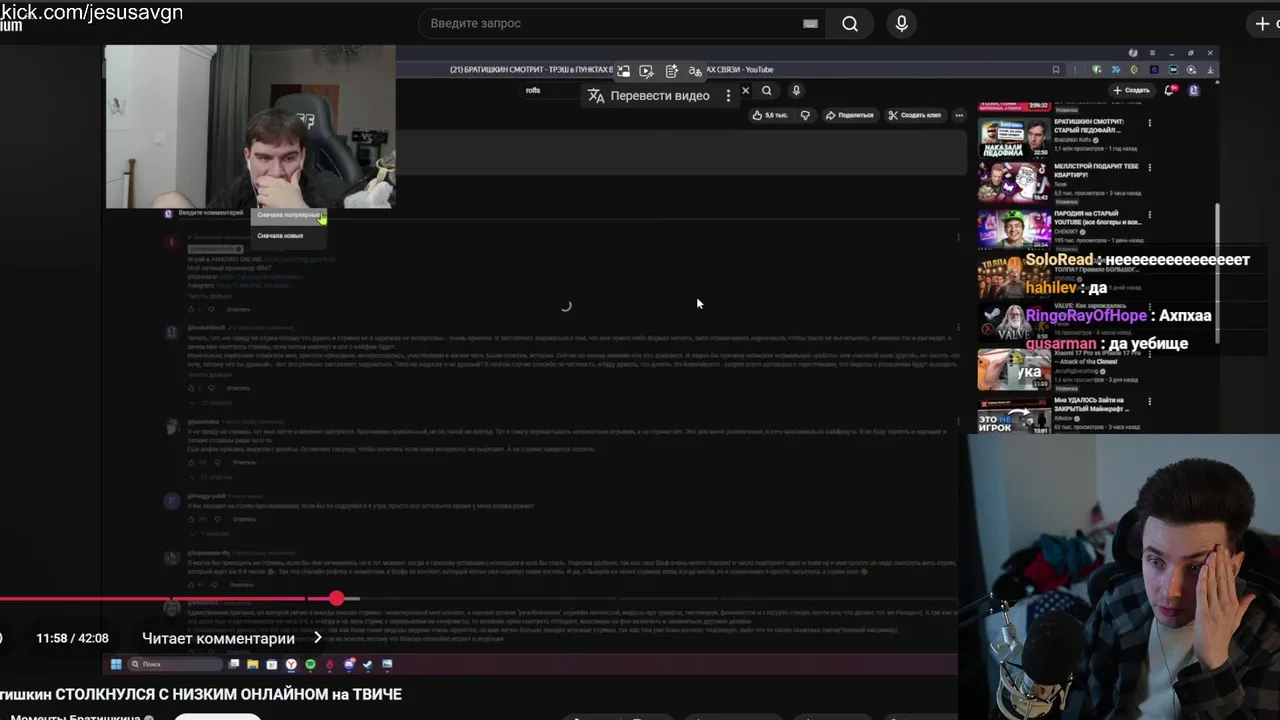Open 'МЕЛЛСТРОЙ ПОДАРИТ ТЕБЕ КВАРТИРУ' video thumbnail
Viewport: 1280px width, 720px height.
[x=1013, y=182]
